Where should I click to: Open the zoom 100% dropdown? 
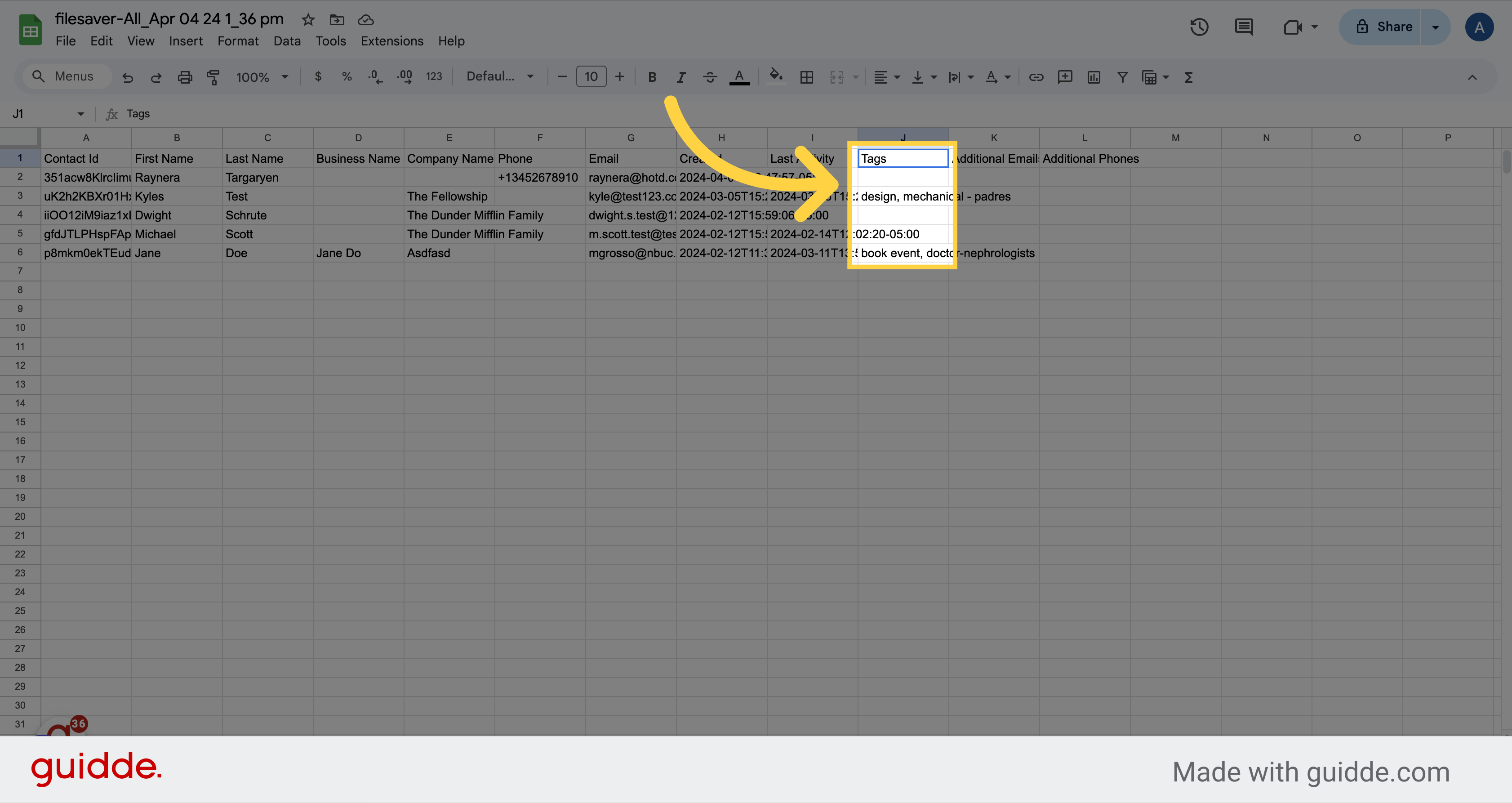262,77
